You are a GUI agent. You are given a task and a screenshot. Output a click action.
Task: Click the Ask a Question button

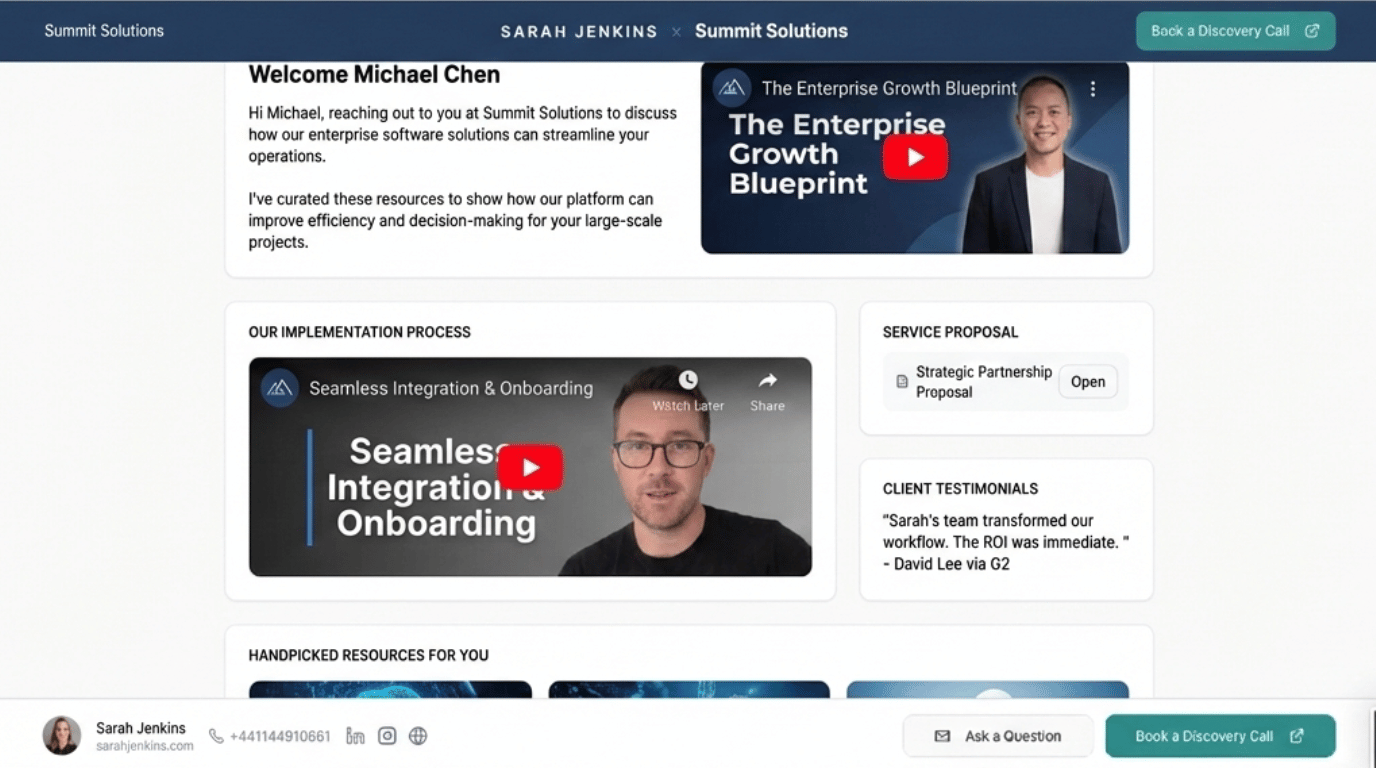[998, 736]
